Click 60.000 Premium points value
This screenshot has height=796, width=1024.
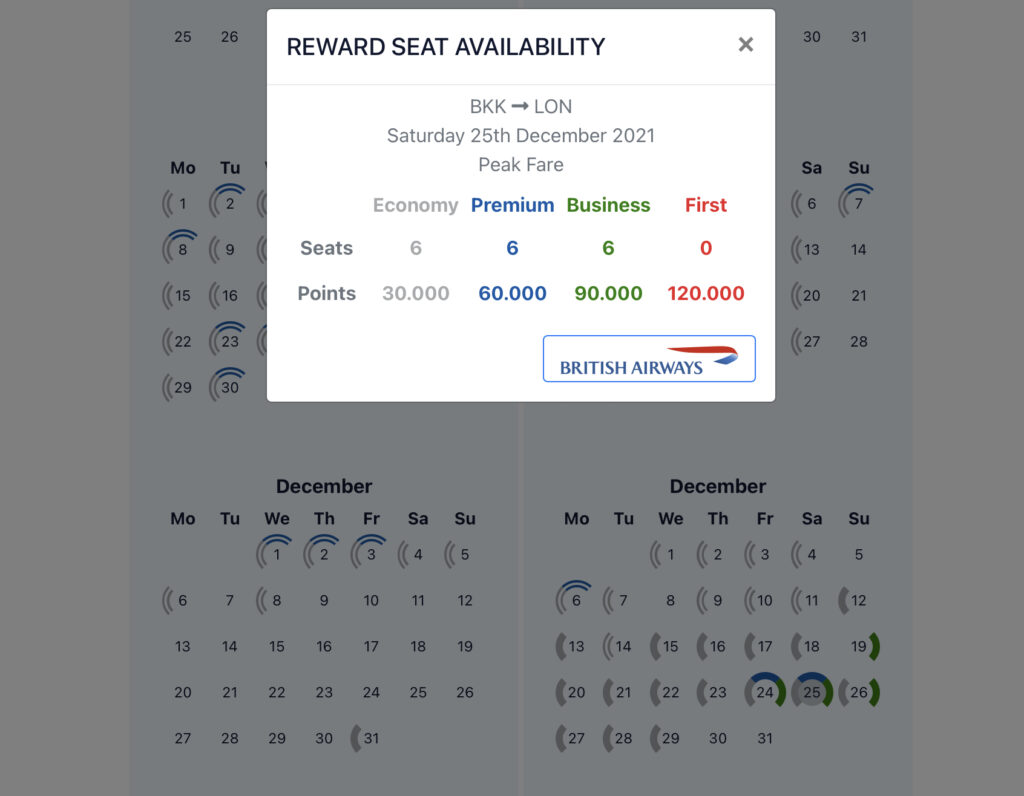(x=512, y=293)
